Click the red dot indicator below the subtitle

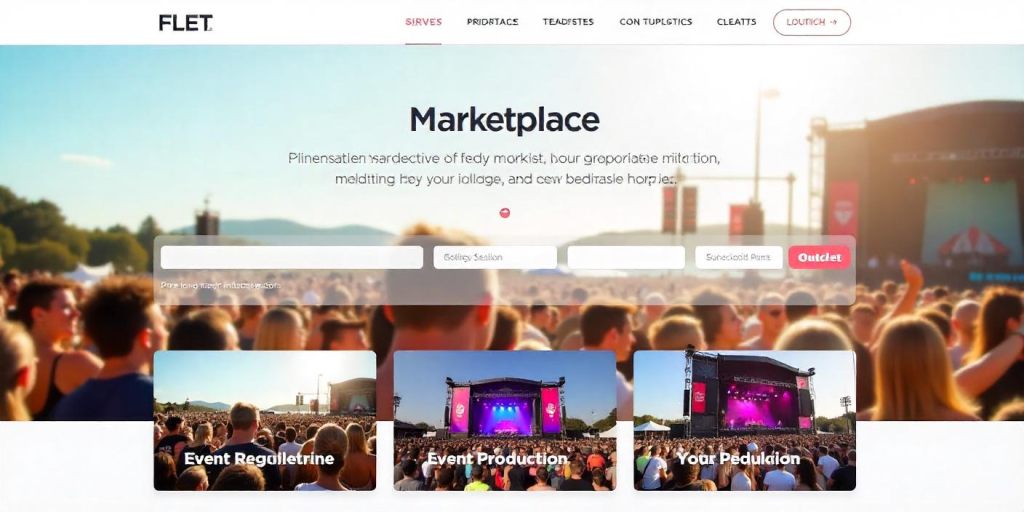pyautogui.click(x=504, y=212)
